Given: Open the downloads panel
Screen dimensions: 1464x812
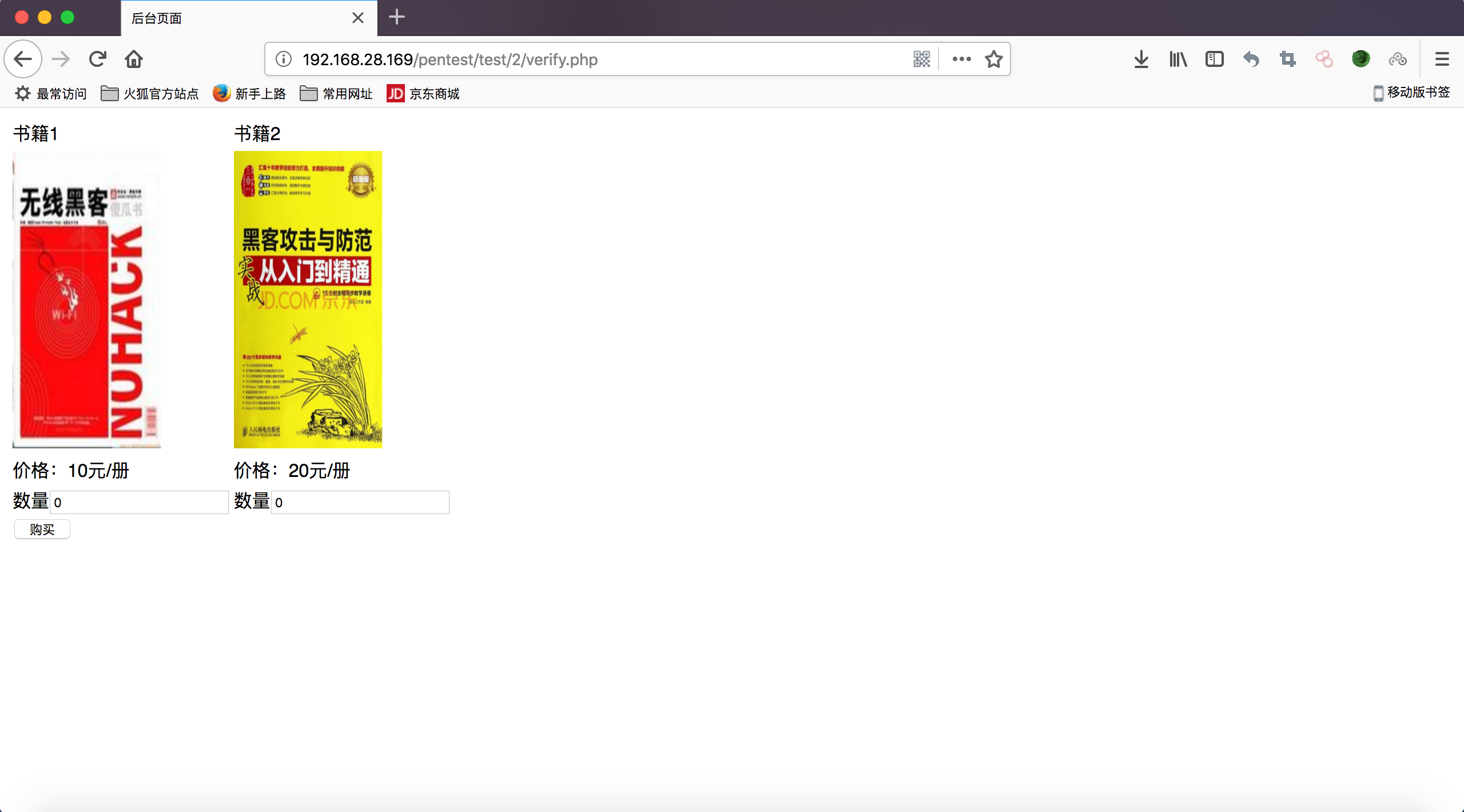Looking at the screenshot, I should (1141, 59).
